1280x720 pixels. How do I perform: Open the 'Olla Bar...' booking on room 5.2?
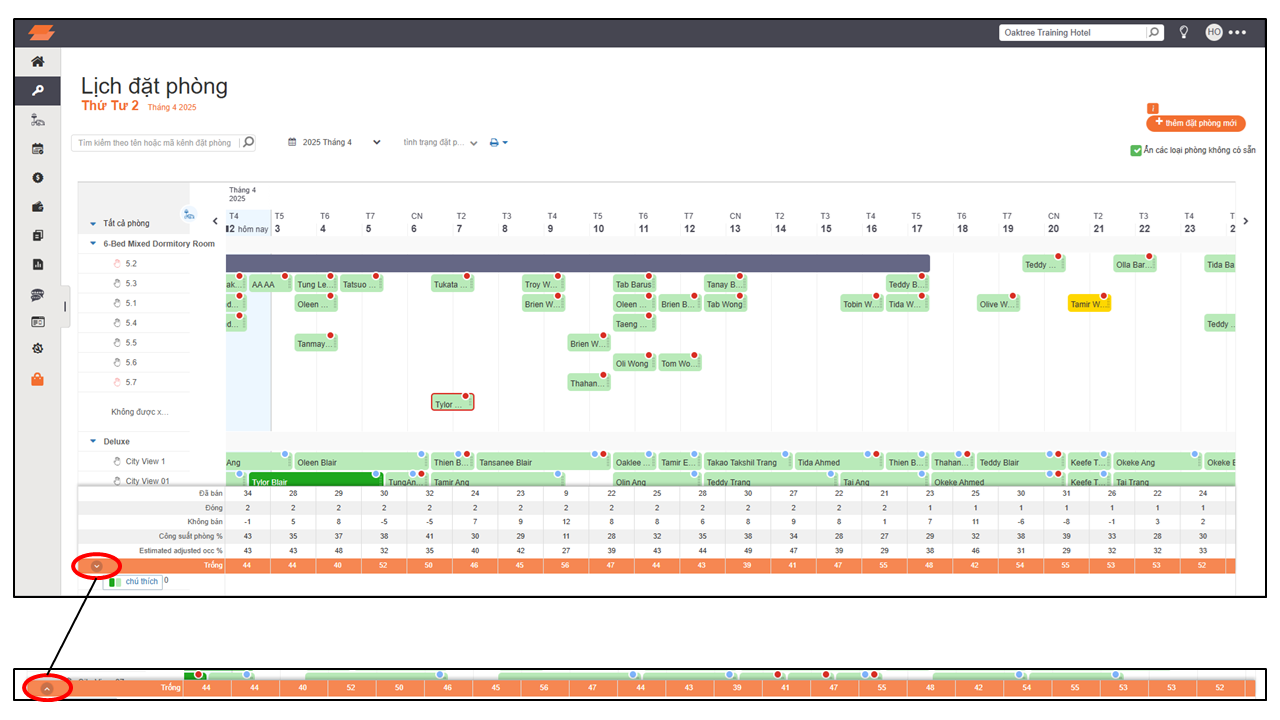click(1135, 264)
